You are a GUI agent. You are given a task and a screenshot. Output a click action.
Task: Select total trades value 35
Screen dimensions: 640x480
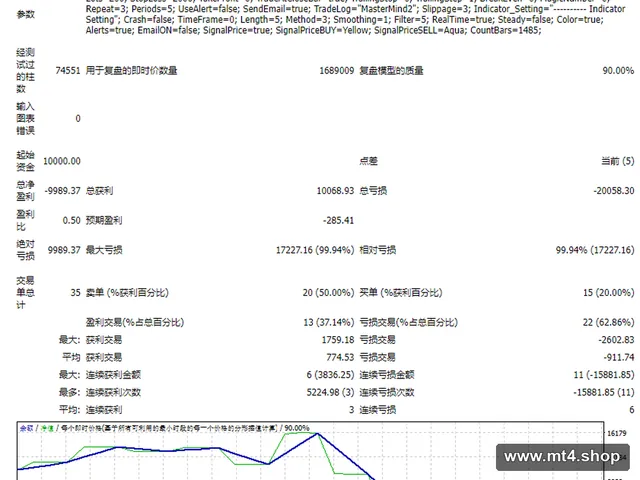(x=76, y=293)
